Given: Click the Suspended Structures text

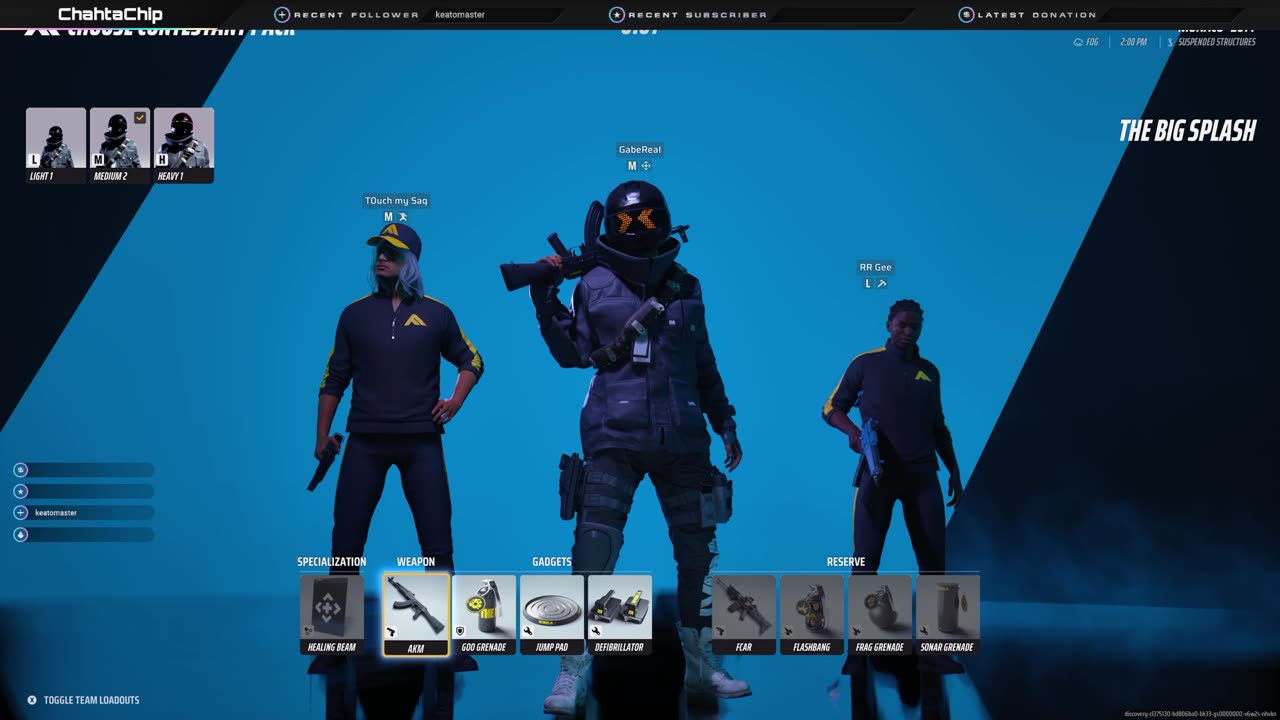Looking at the screenshot, I should pyautogui.click(x=1216, y=42).
